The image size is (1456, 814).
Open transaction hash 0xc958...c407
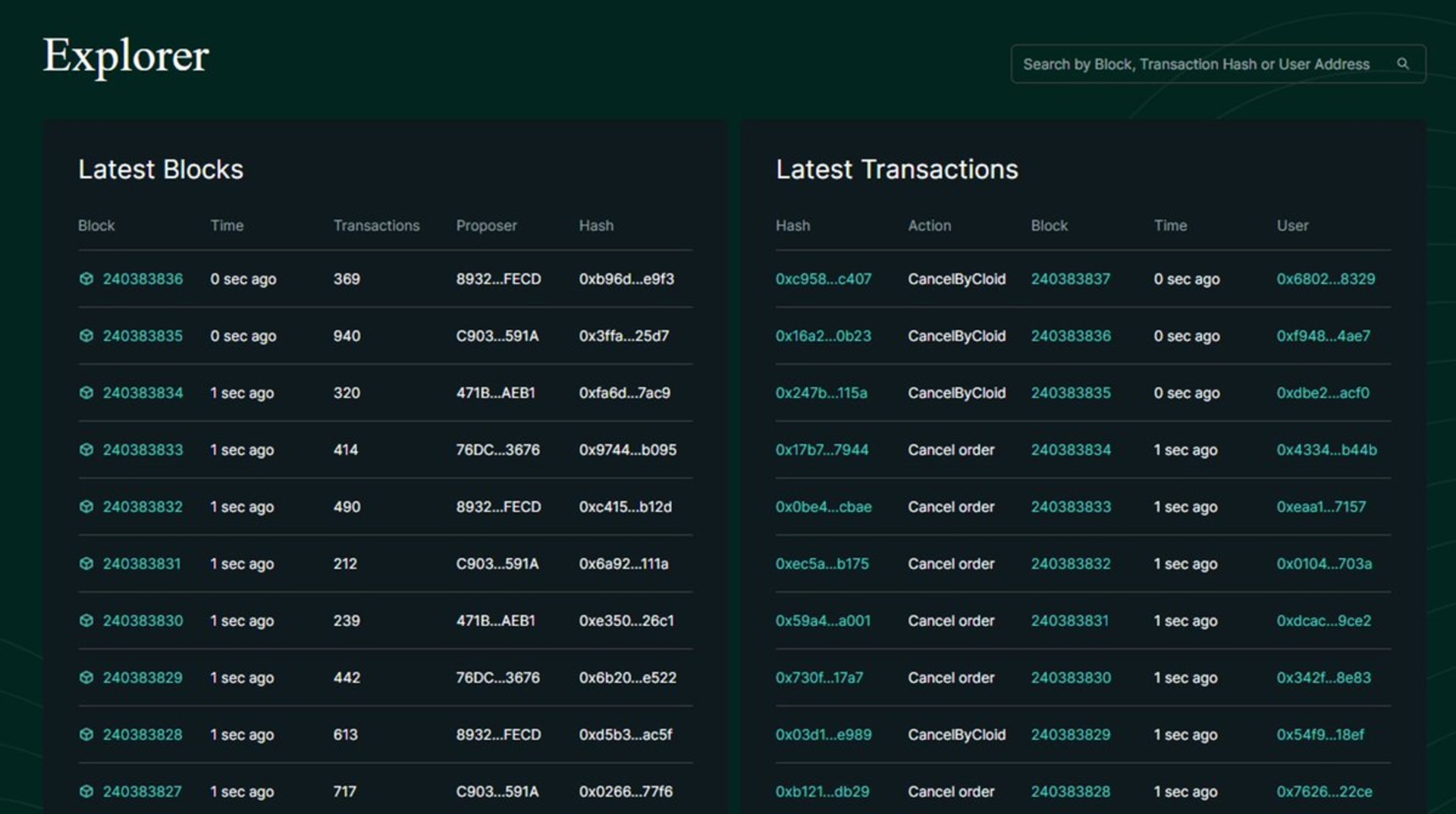coord(823,279)
